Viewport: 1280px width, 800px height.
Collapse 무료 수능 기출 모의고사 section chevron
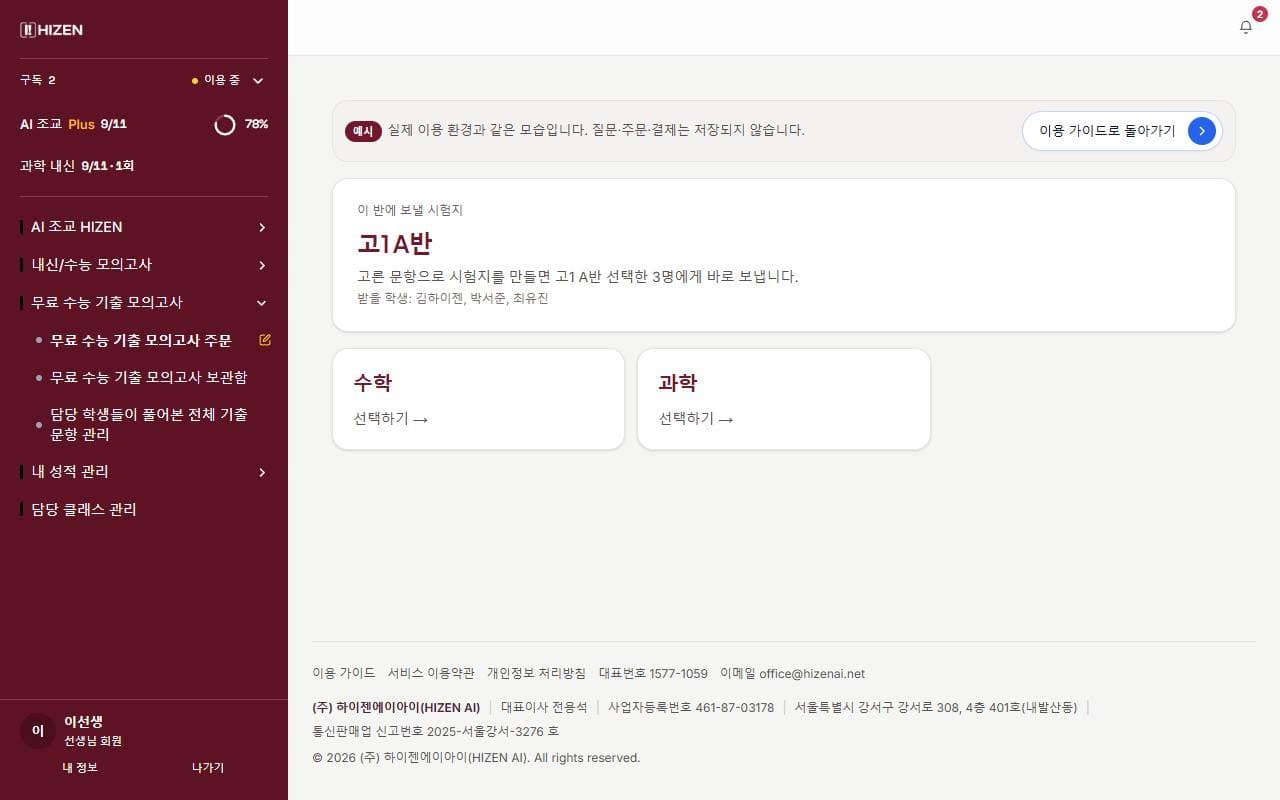[262, 303]
